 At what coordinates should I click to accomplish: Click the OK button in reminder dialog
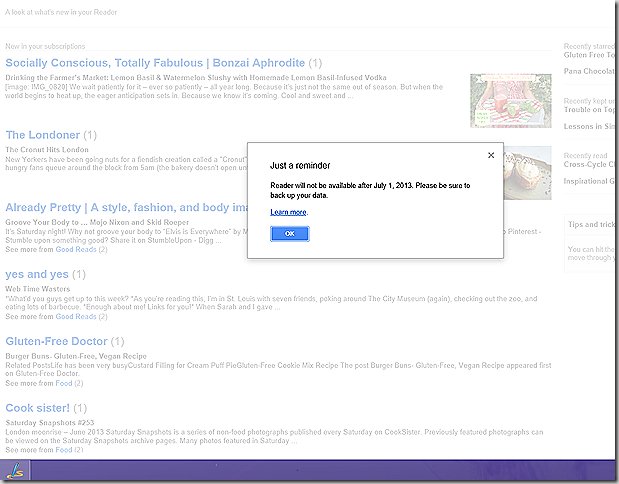(x=290, y=234)
